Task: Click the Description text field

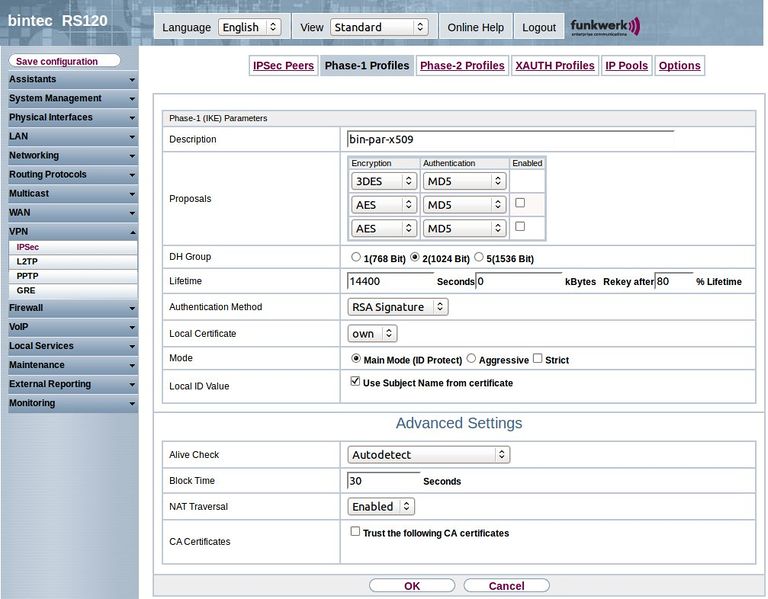Action: (x=510, y=140)
